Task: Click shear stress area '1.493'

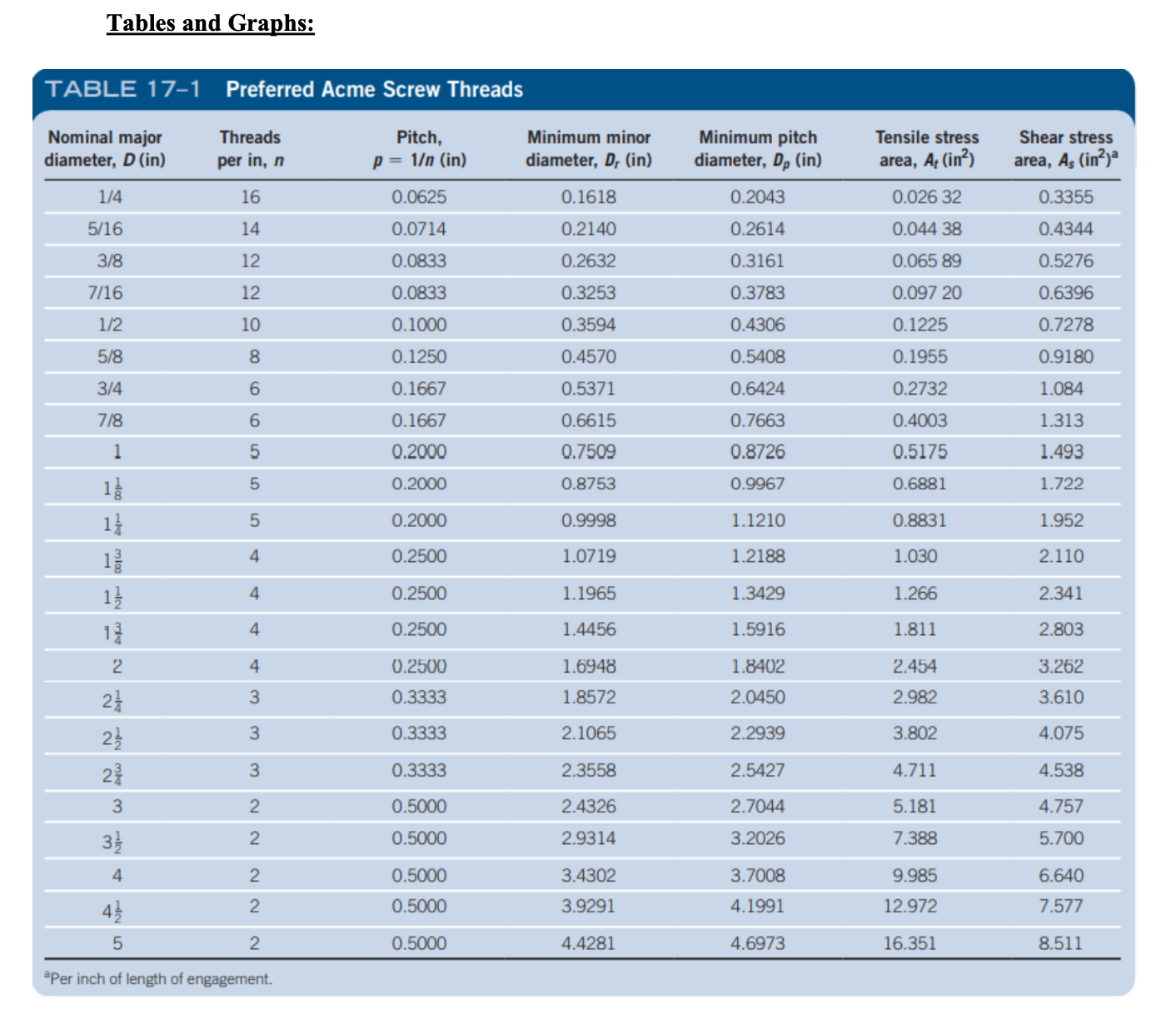Action: 1062,452
